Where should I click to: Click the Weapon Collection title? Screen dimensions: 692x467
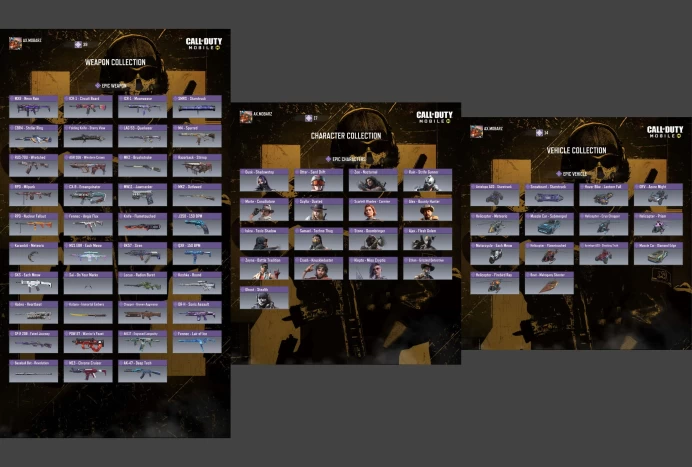pyautogui.click(x=115, y=62)
